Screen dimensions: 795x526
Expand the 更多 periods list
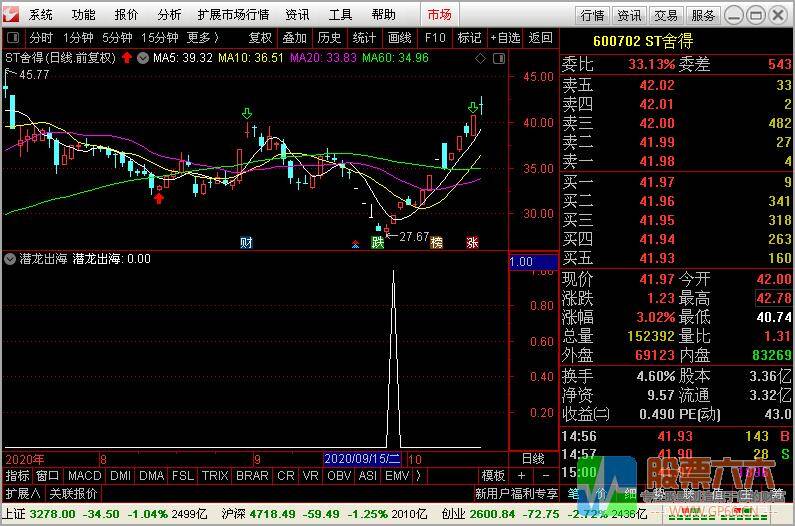click(x=203, y=38)
